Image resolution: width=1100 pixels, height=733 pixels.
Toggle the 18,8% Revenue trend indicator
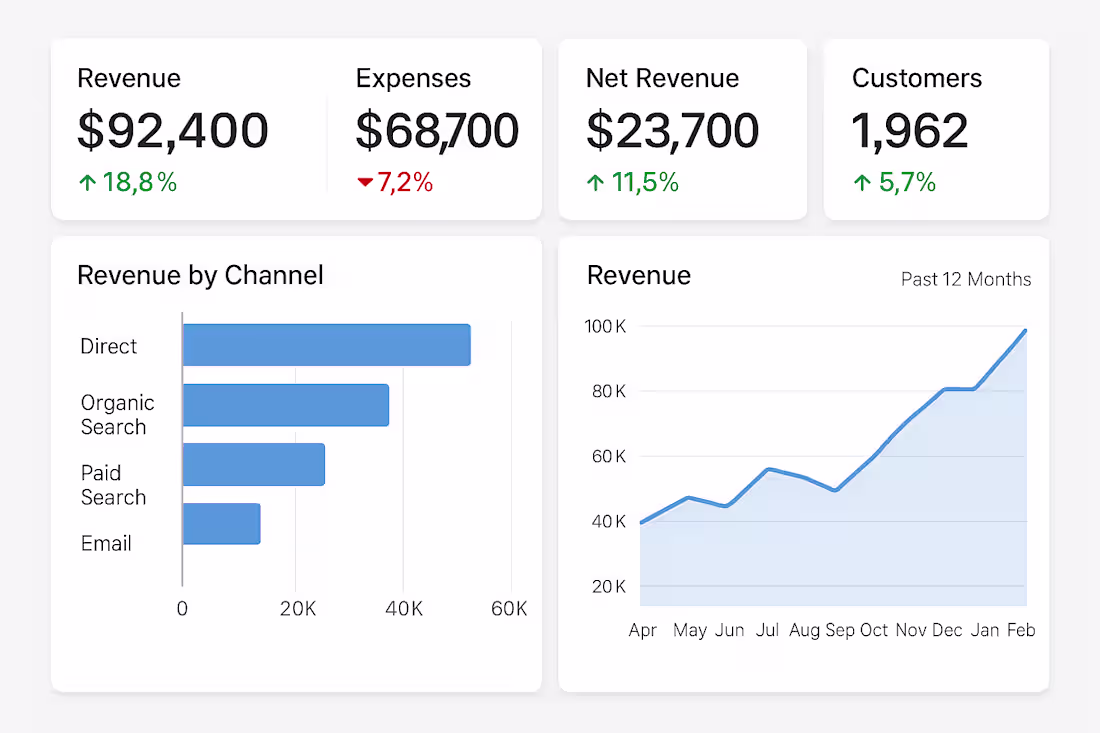[x=129, y=182]
